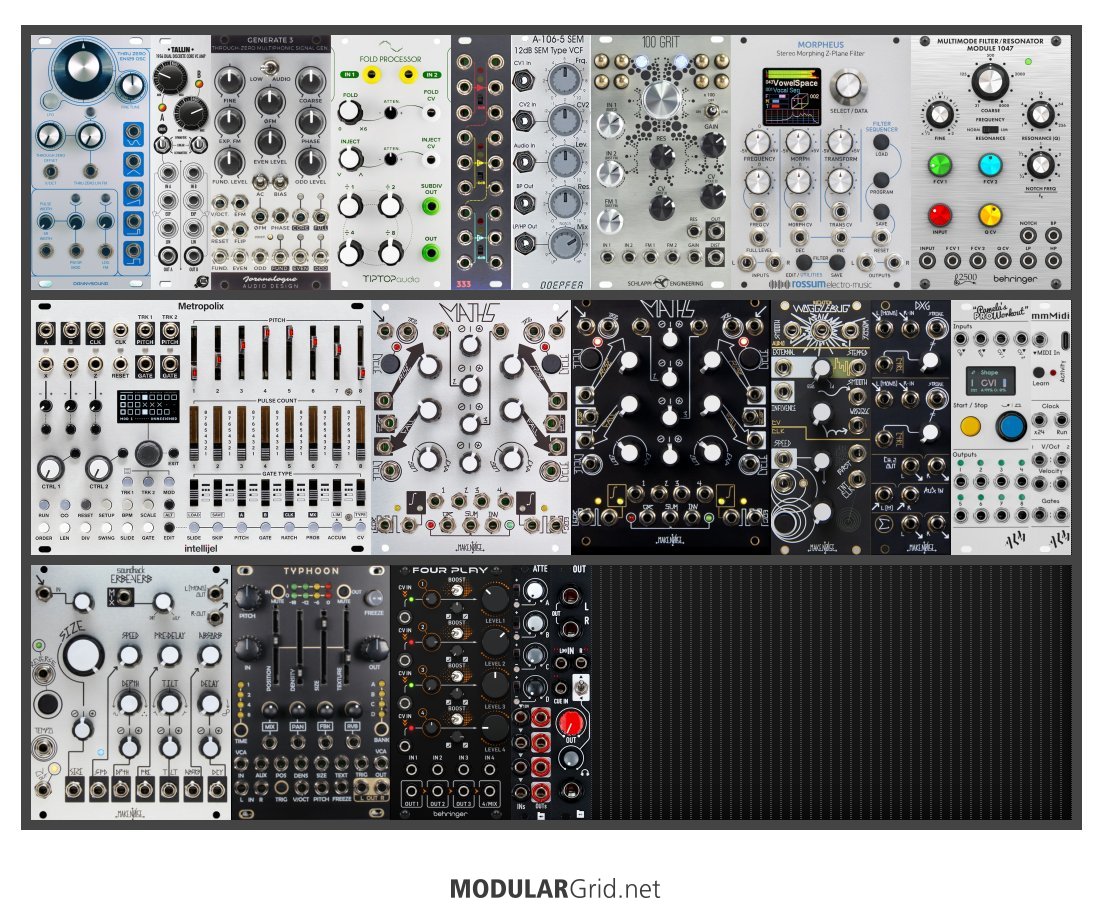Image resolution: width=1112 pixels, height=910 pixels.
Task: Flip the CUE IN toggle switch on output module
Action: 579,687
